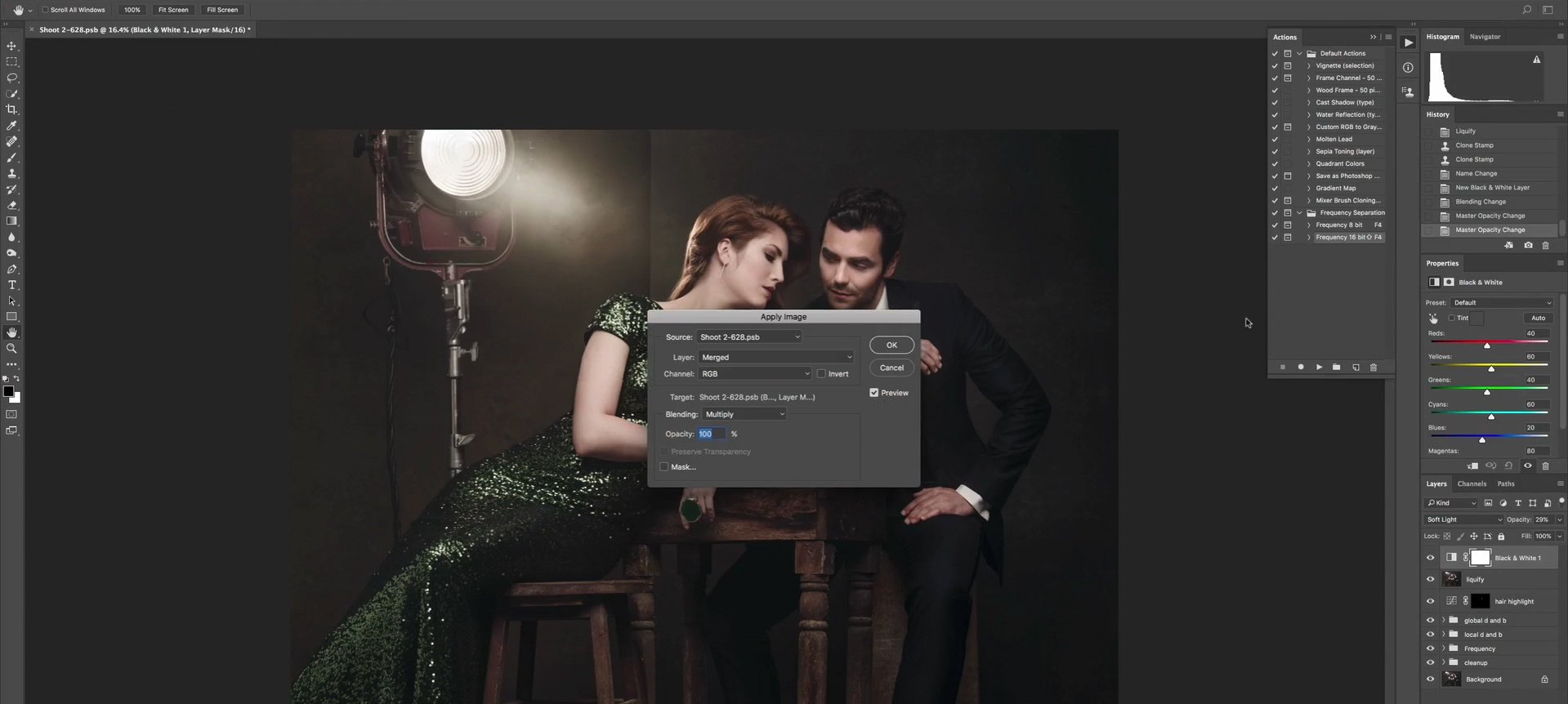Switch to the Channels tab
1568x704 pixels.
coord(1472,483)
